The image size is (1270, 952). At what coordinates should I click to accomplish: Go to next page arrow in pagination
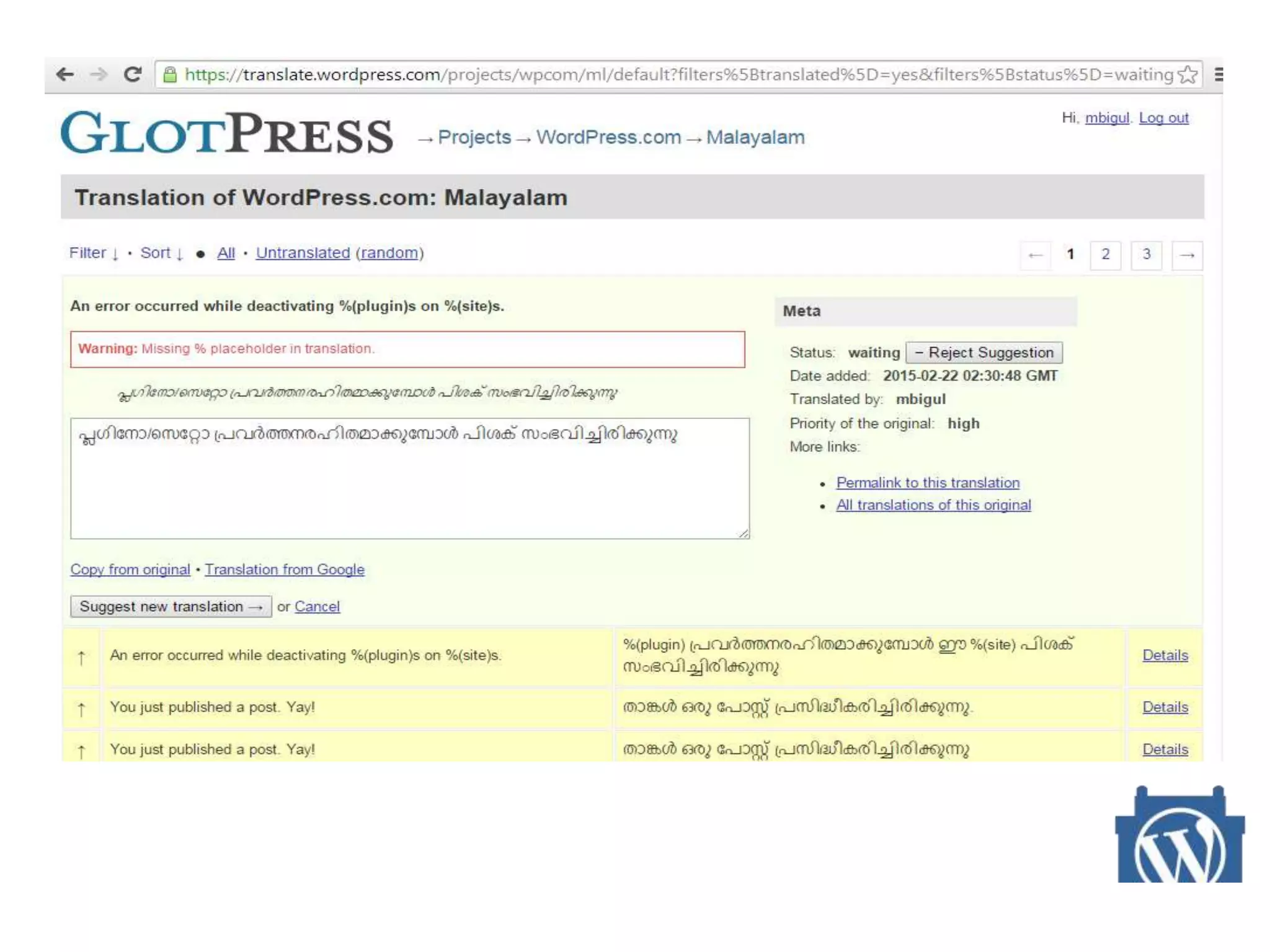1187,255
